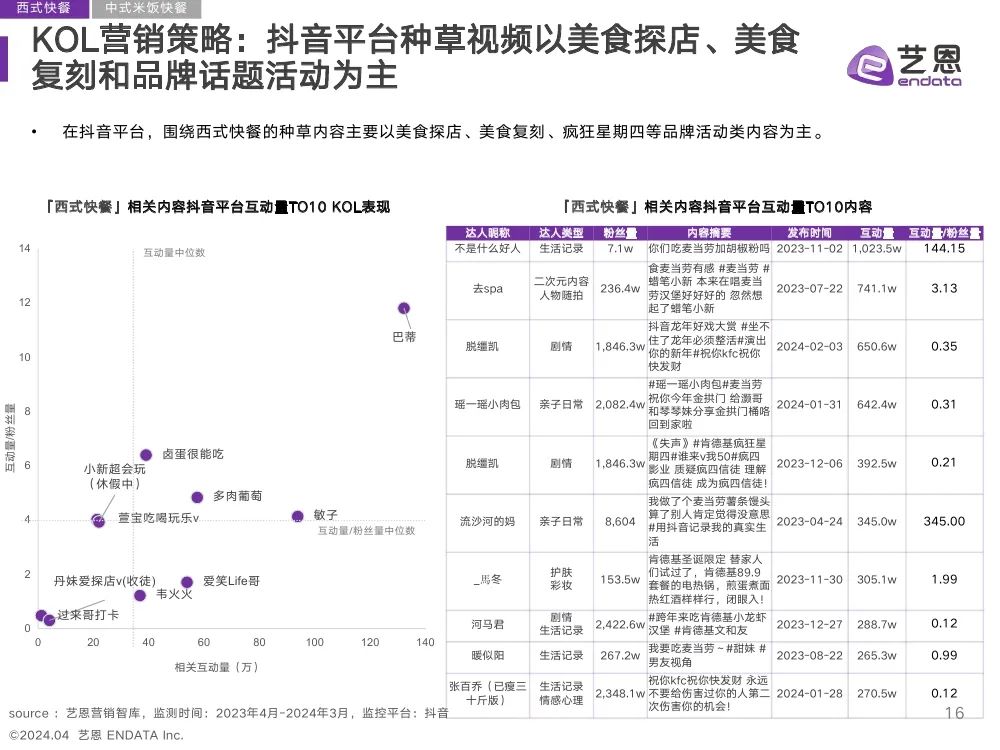This screenshot has height=750, width=1000.
Task: Select the 西式快餐 tab
Action: click(x=43, y=8)
